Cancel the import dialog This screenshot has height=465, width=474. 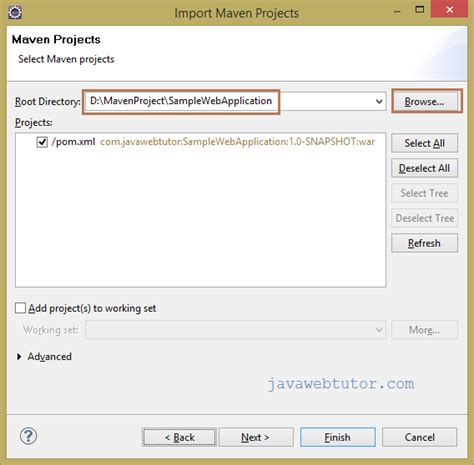pos(419,437)
